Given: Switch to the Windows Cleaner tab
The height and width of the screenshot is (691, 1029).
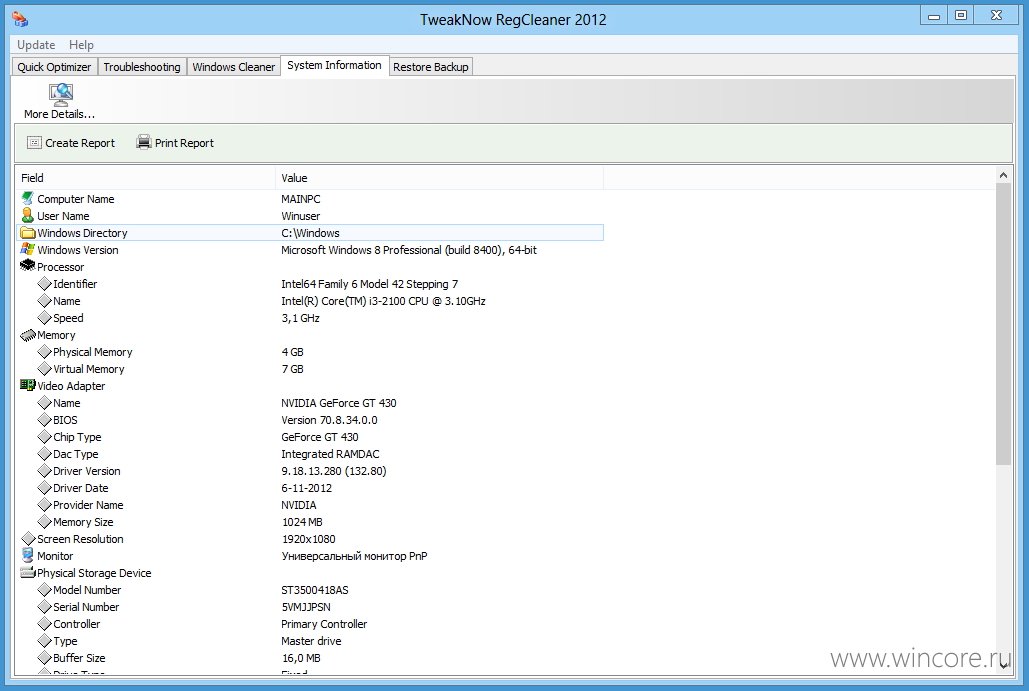Looking at the screenshot, I should (x=234, y=67).
